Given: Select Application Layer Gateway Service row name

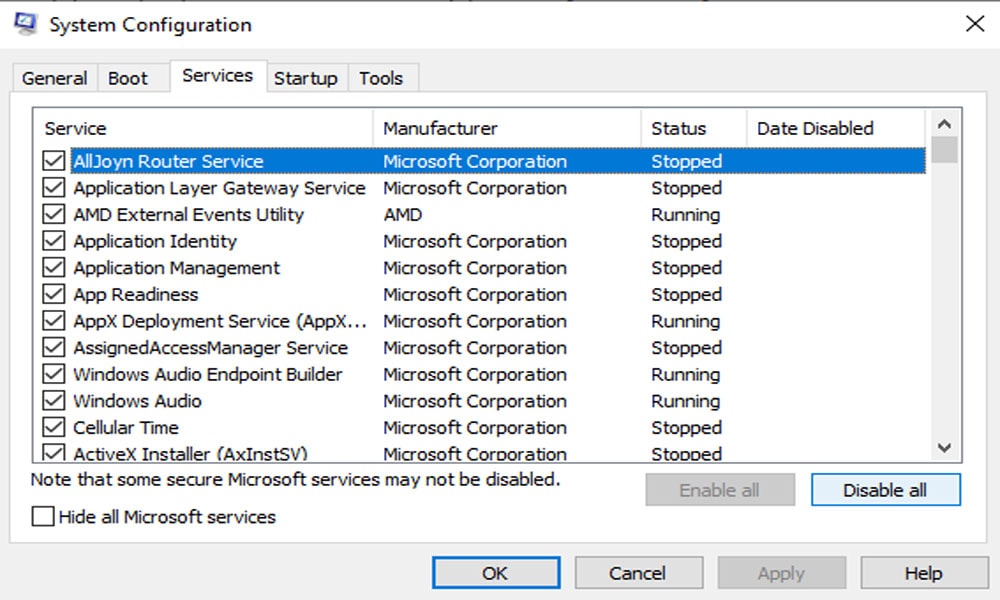Looking at the screenshot, I should click(219, 188).
